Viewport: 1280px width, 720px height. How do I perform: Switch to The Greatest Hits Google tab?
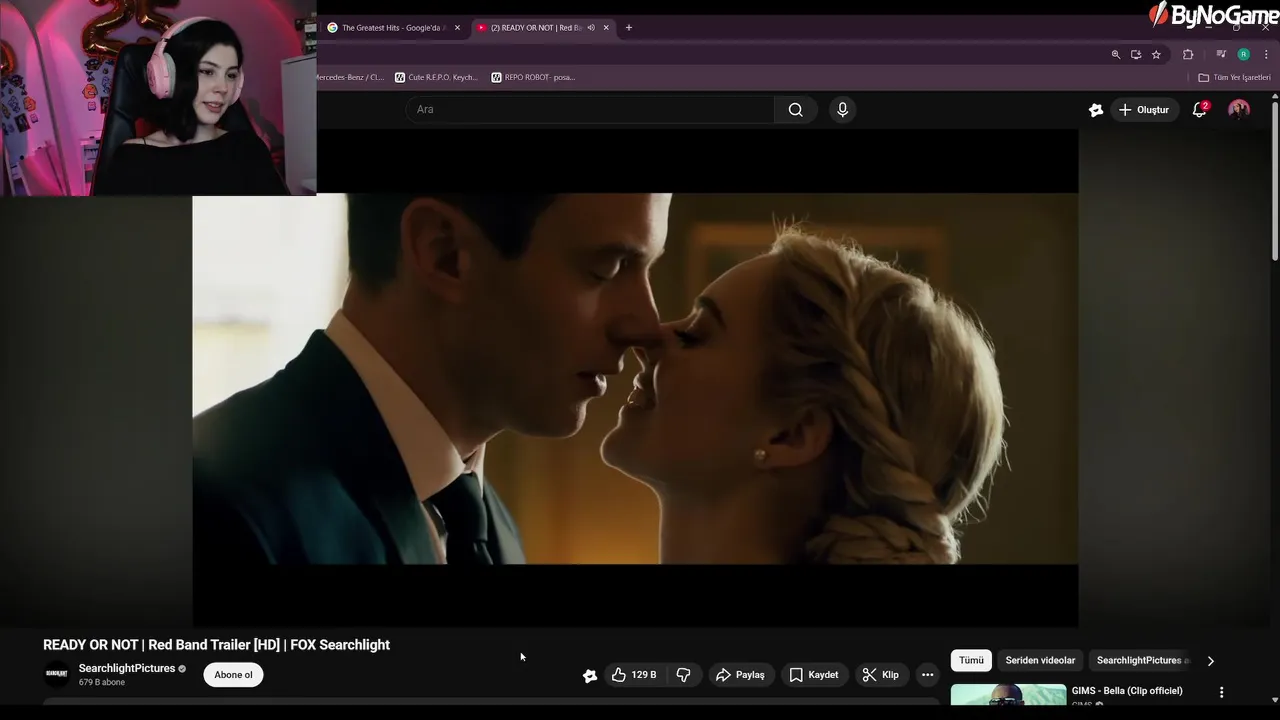click(394, 28)
